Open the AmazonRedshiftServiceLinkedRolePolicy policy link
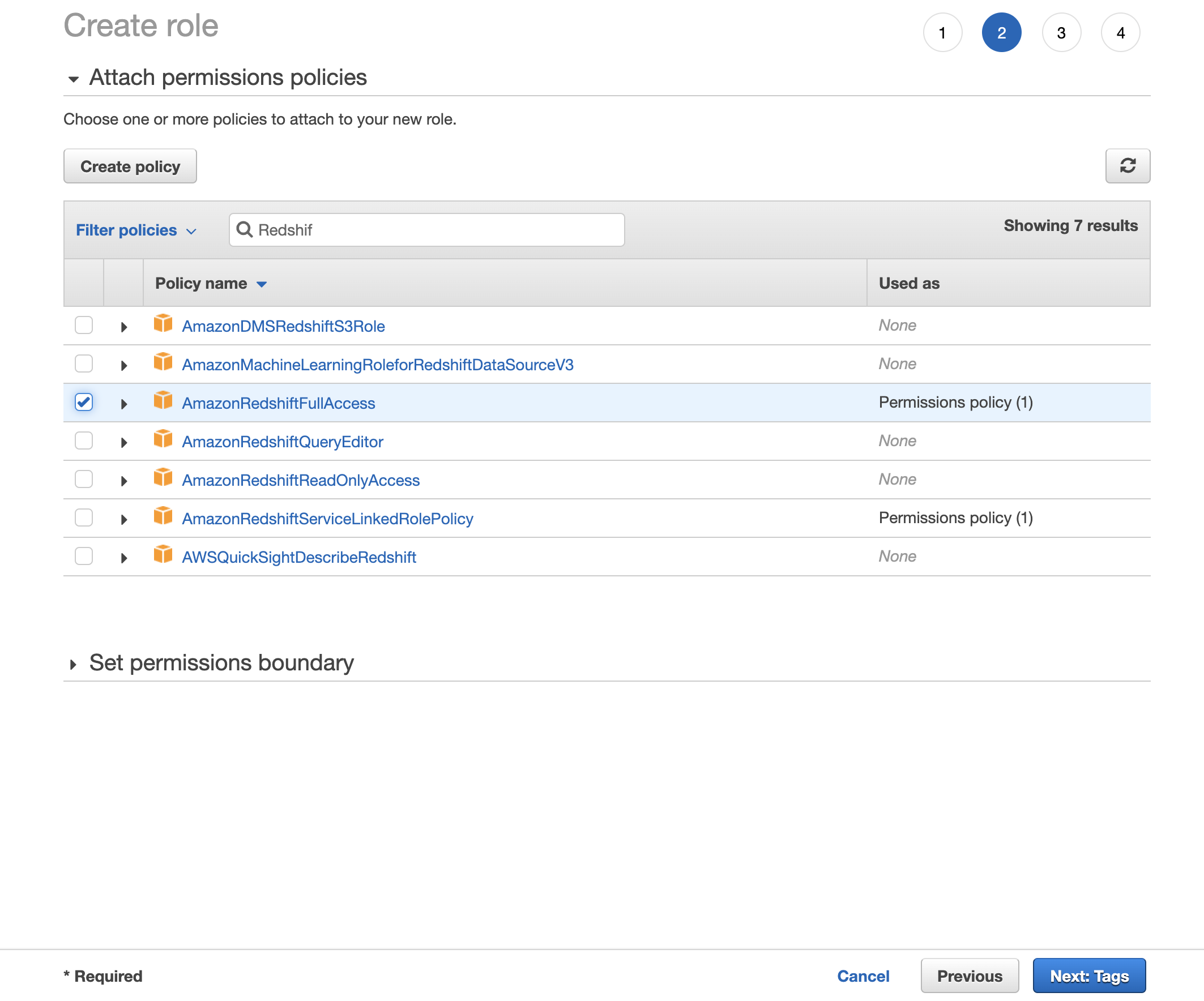1204x1001 pixels. click(328, 518)
